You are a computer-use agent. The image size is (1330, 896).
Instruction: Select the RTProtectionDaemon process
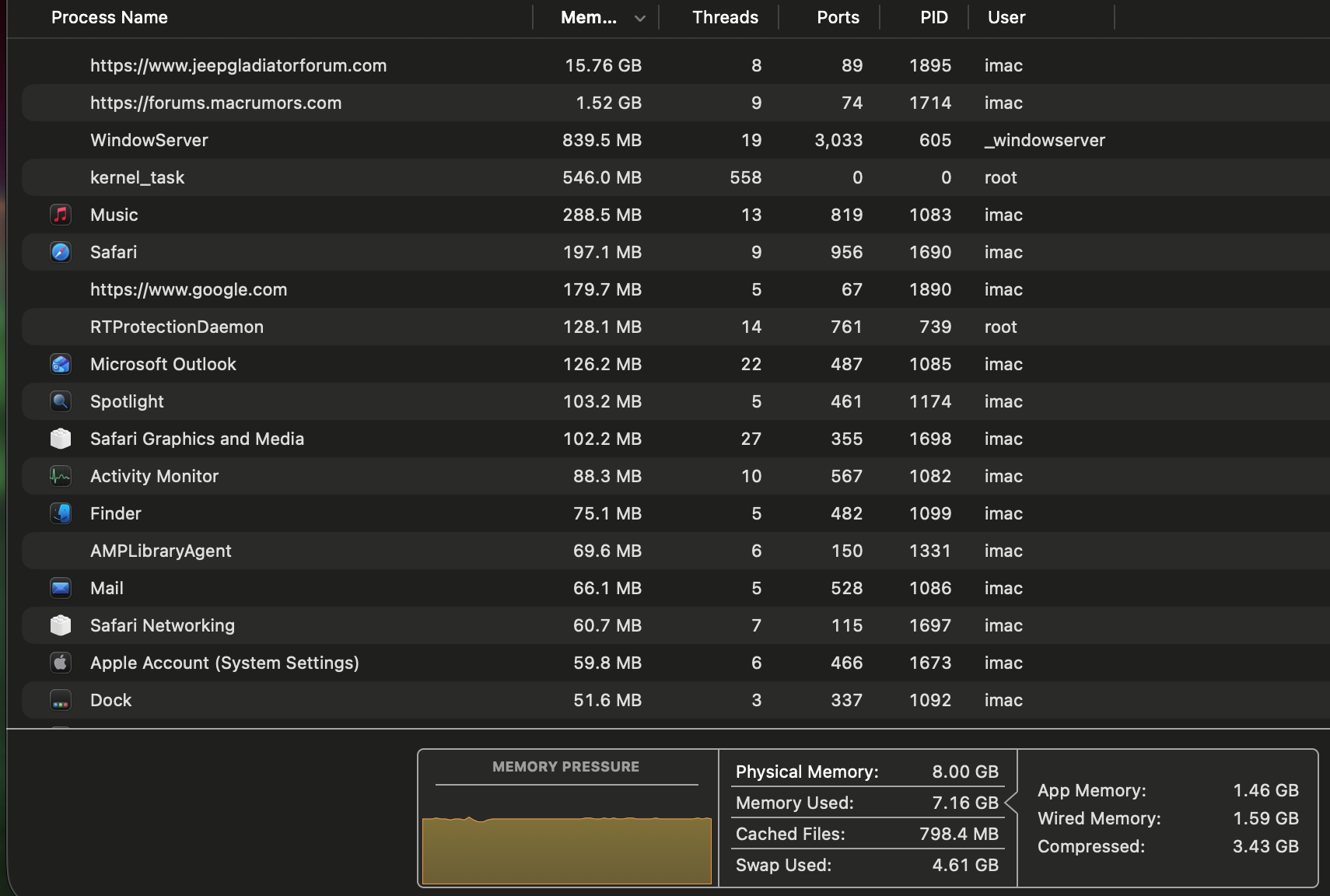tap(177, 327)
